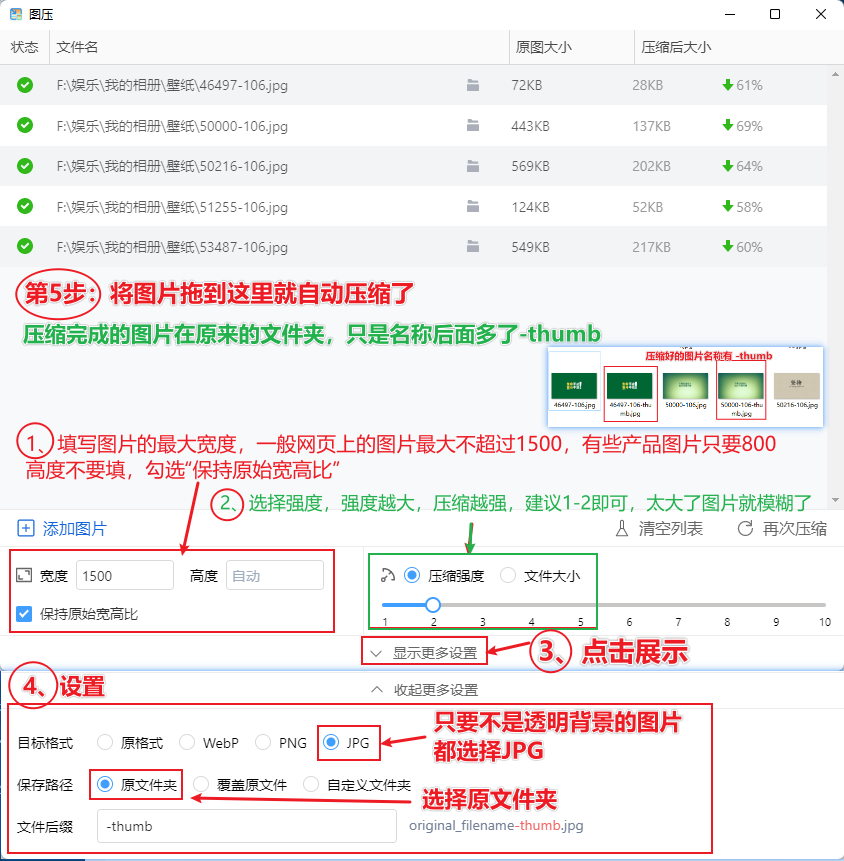Image resolution: width=844 pixels, height=861 pixels.
Task: Click file path F:\娱乐\我的相册\壁纸\53487-106.jpg
Action: tap(172, 247)
